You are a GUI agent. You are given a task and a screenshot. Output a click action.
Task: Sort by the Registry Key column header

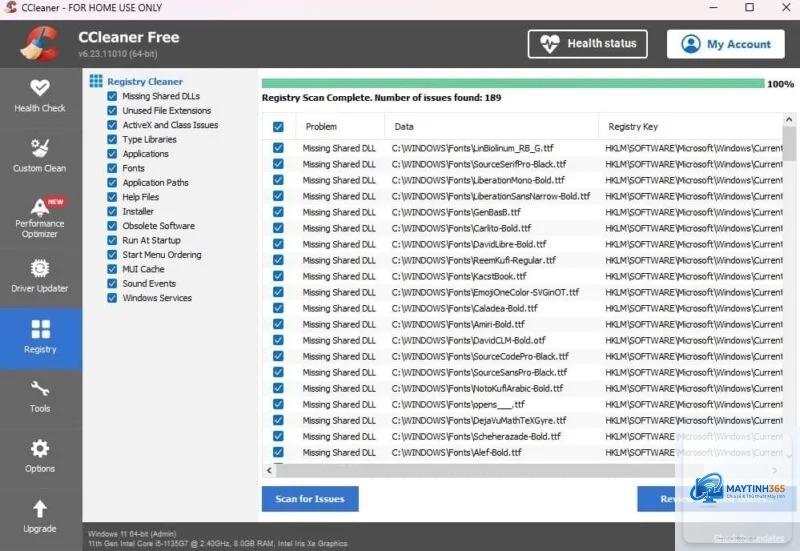[691, 127]
